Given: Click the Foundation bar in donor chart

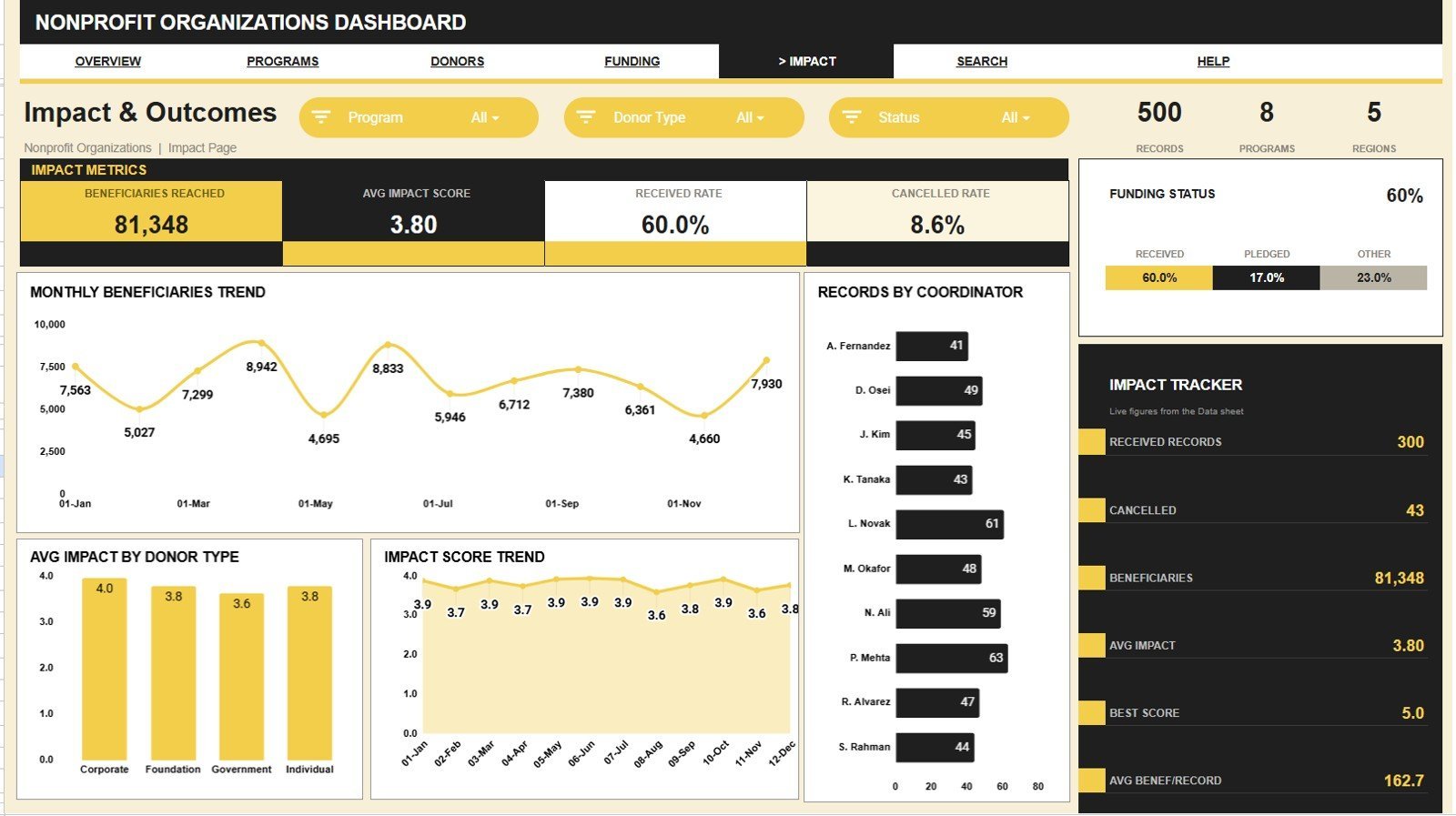Looking at the screenshot, I should (173, 673).
